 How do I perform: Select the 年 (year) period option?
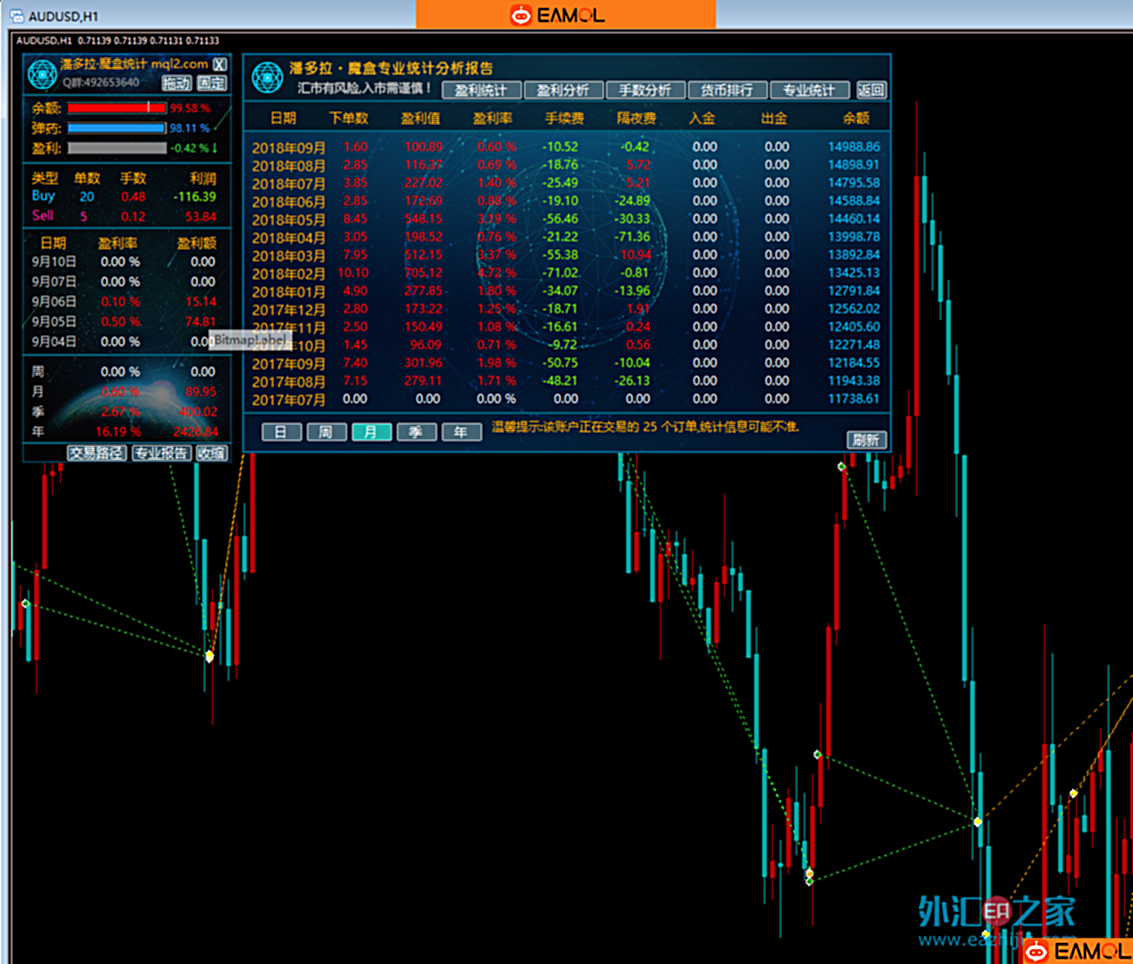pos(461,432)
